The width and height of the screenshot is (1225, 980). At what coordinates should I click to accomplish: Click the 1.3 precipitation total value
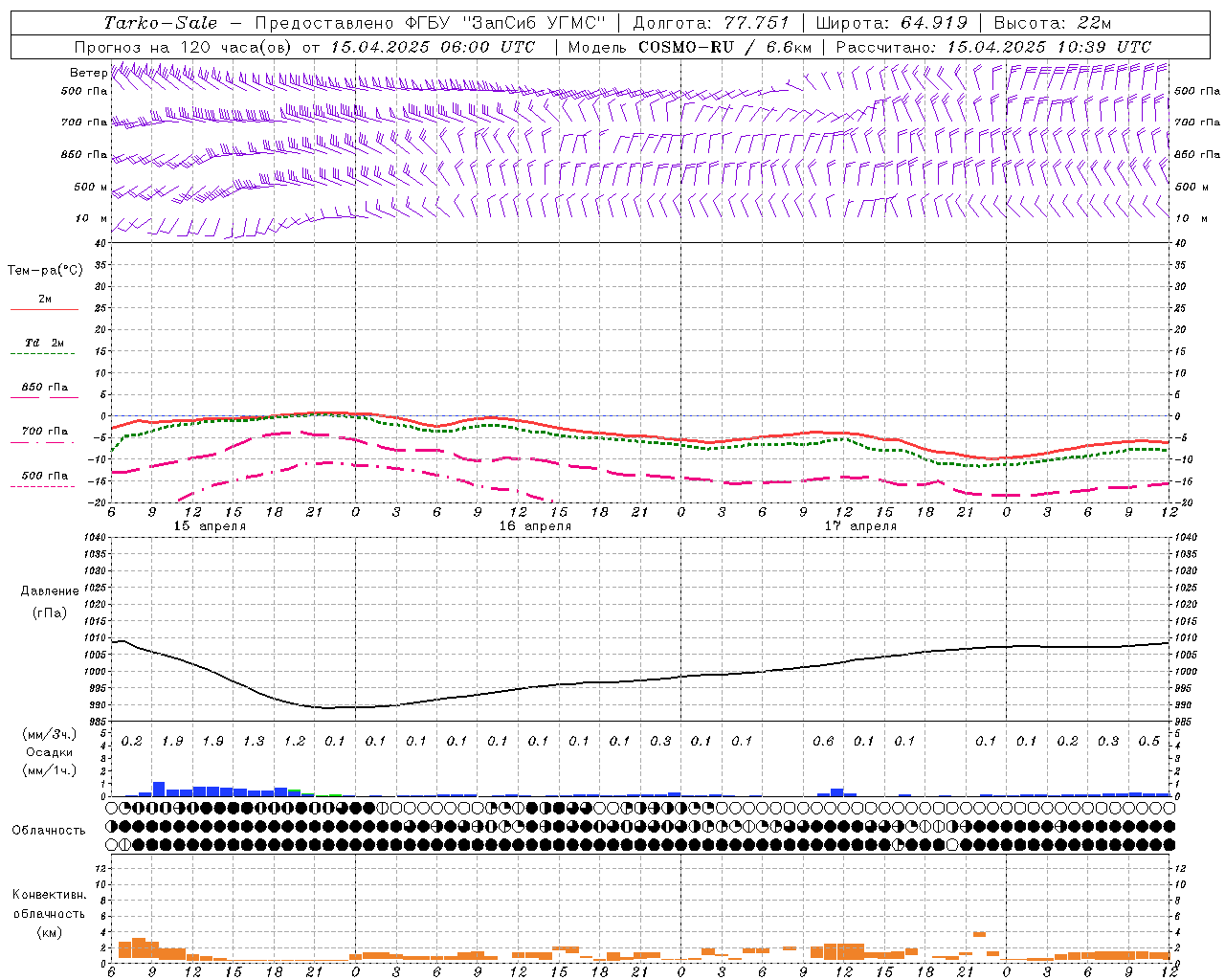coord(254,741)
